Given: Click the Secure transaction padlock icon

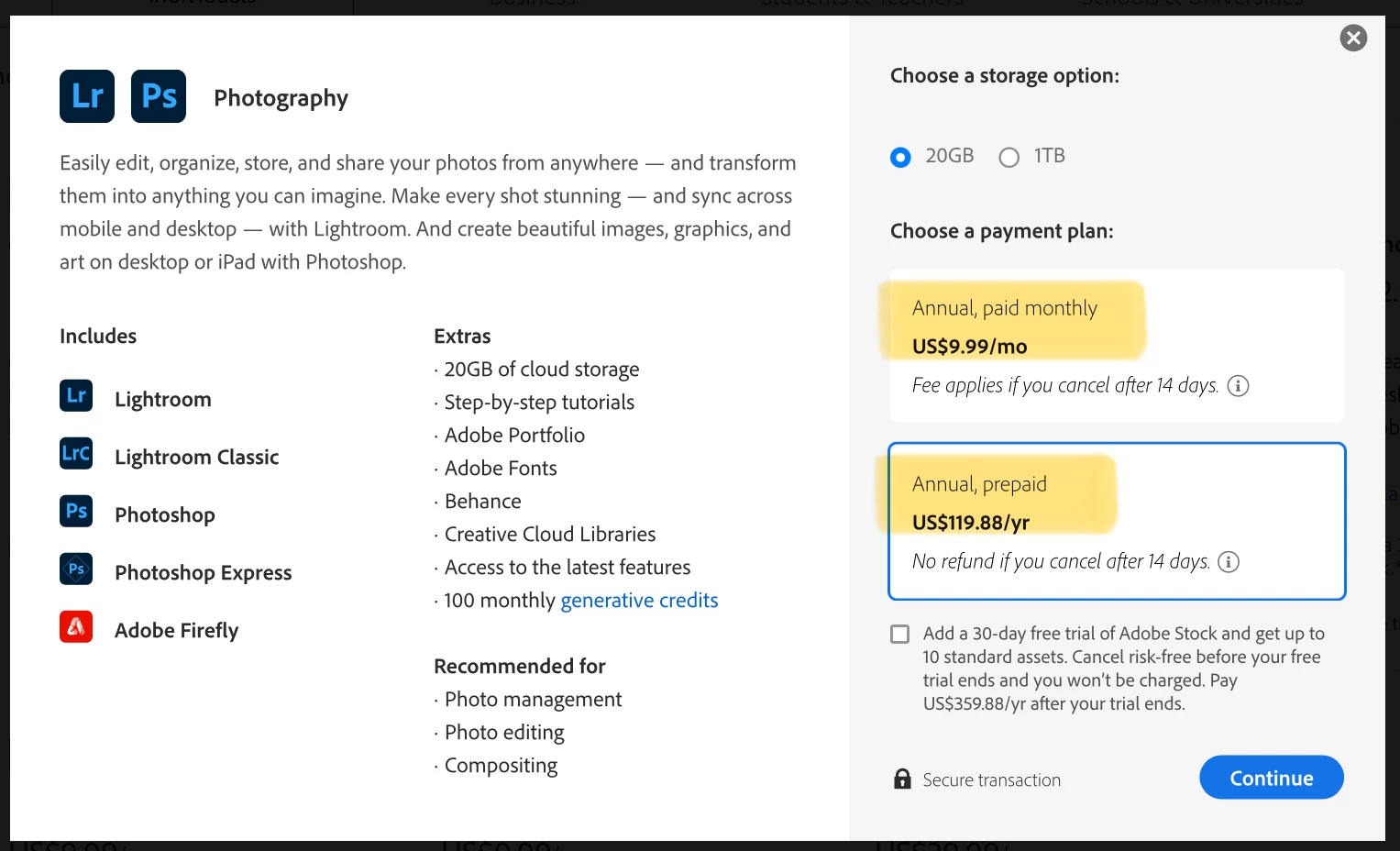Looking at the screenshot, I should tap(902, 779).
